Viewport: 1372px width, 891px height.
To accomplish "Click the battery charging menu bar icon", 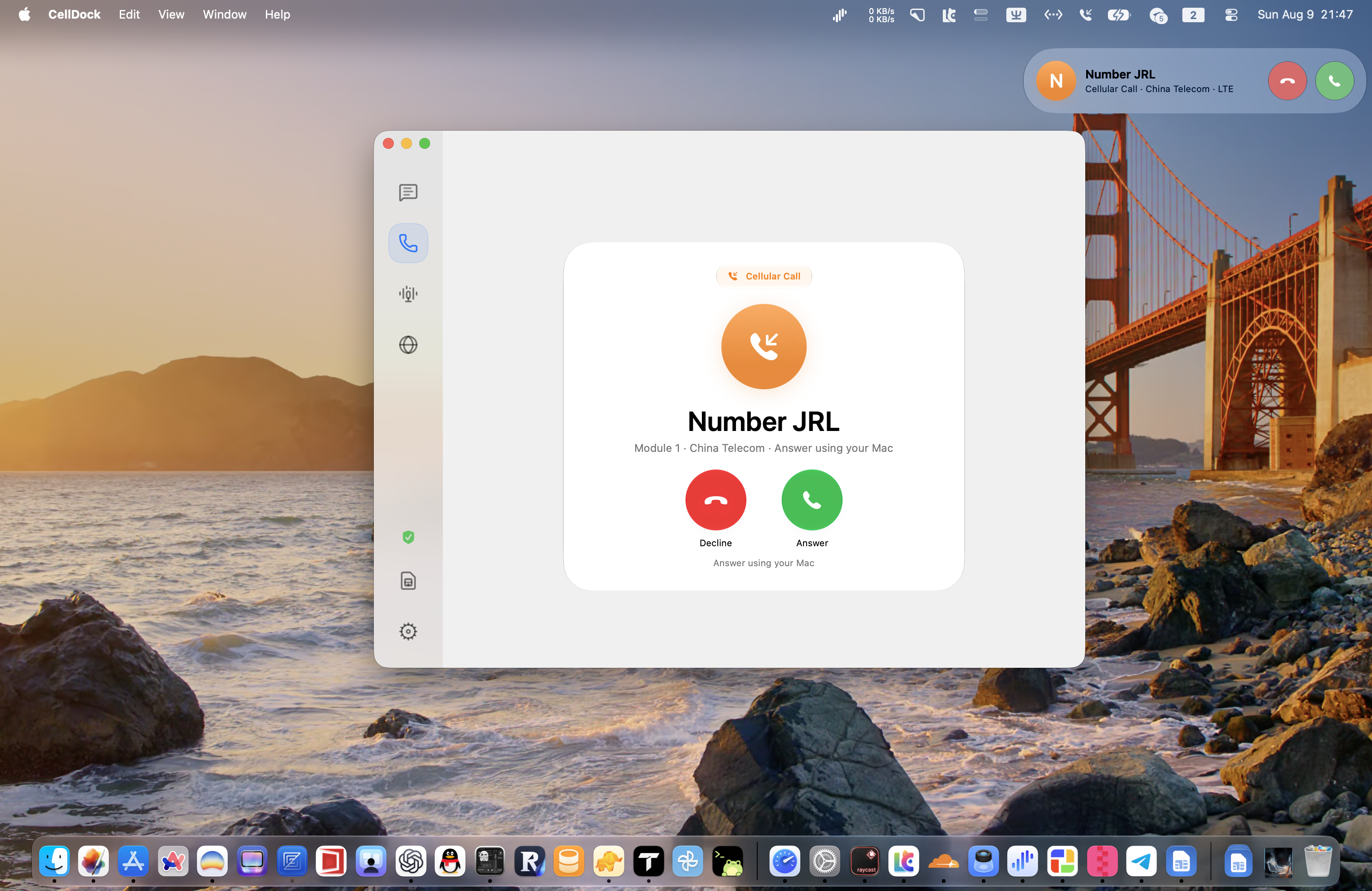I will point(1119,15).
